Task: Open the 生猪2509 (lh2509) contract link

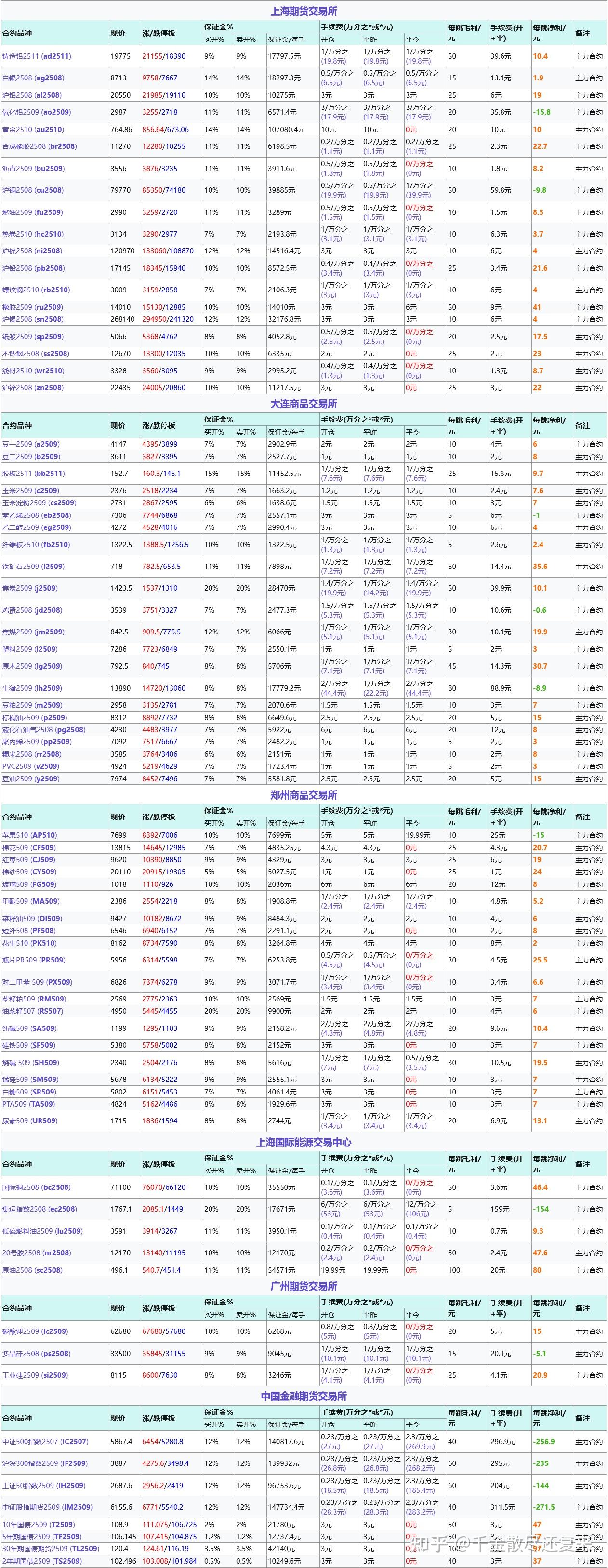Action: 32,688
